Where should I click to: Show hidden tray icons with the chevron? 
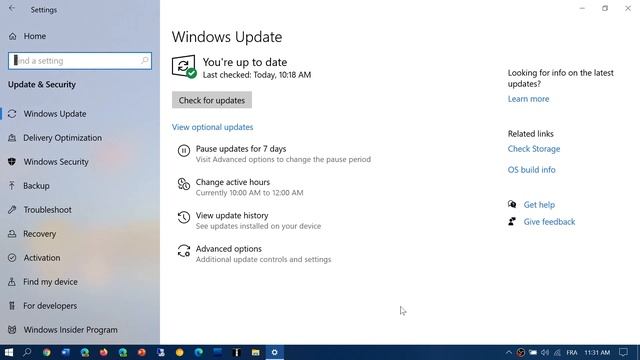(508, 353)
